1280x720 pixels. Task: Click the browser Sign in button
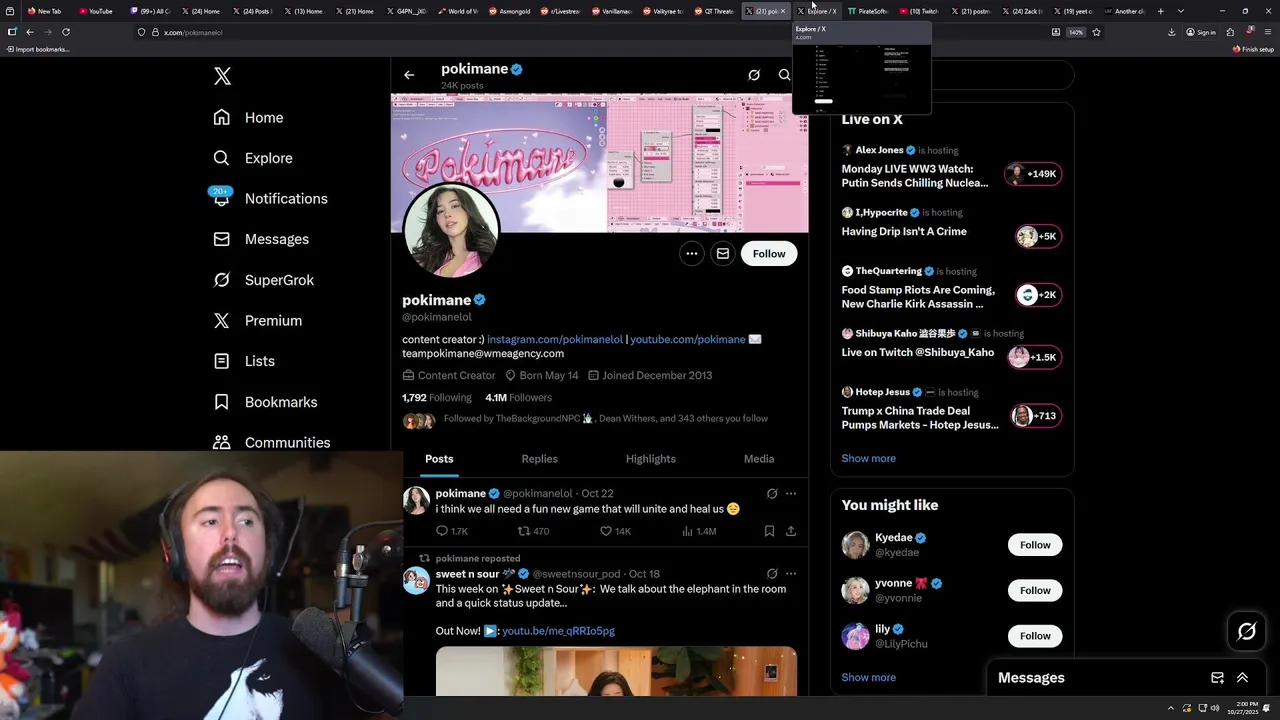click(1201, 32)
